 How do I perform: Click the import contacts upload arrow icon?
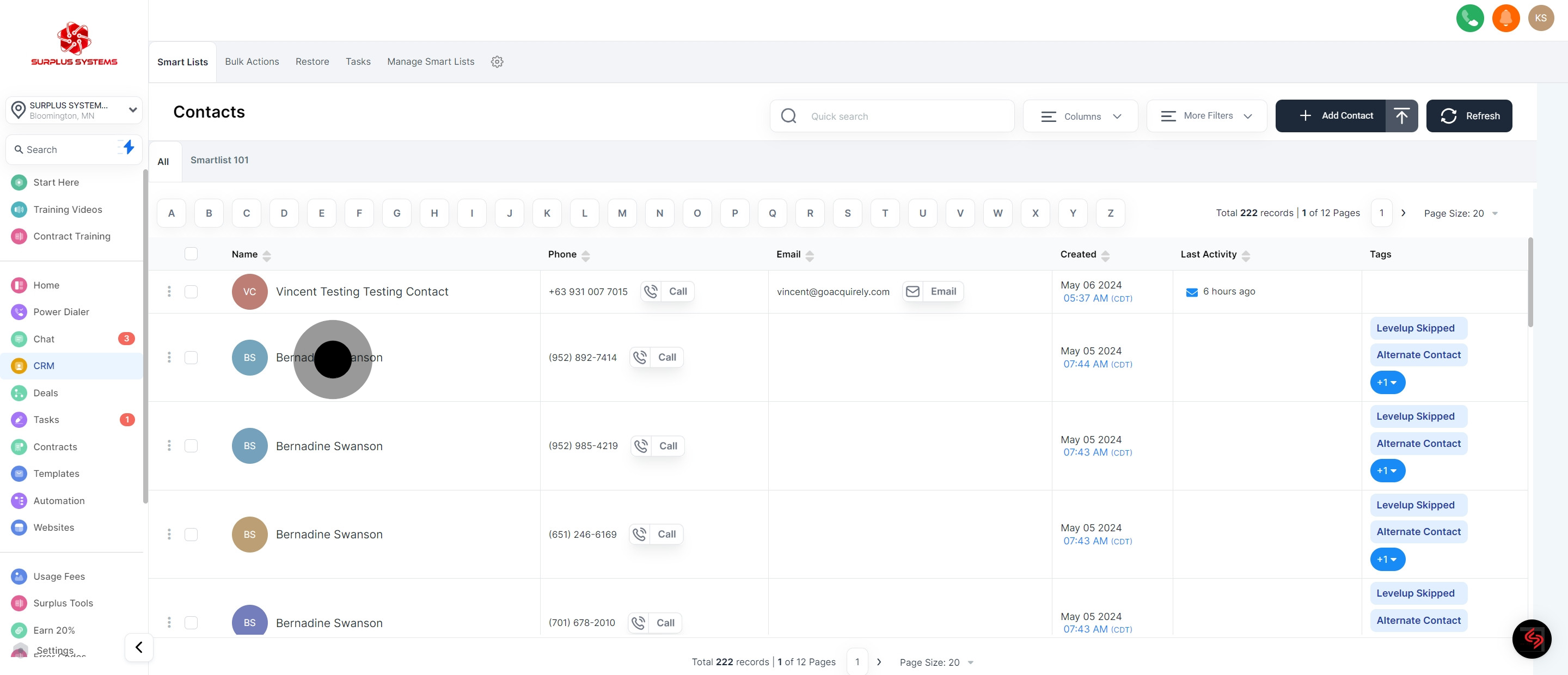(1401, 115)
